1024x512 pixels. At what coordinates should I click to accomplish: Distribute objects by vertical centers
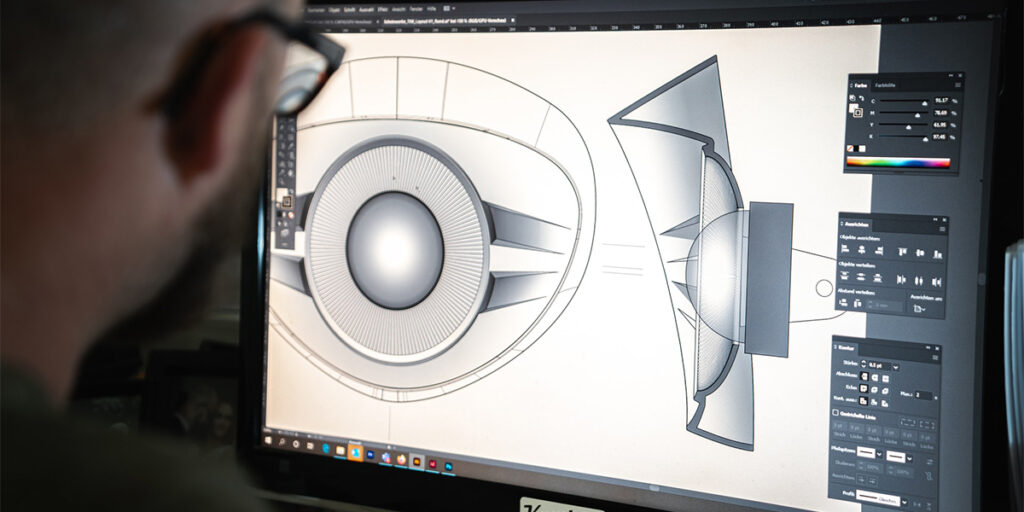pos(861,277)
